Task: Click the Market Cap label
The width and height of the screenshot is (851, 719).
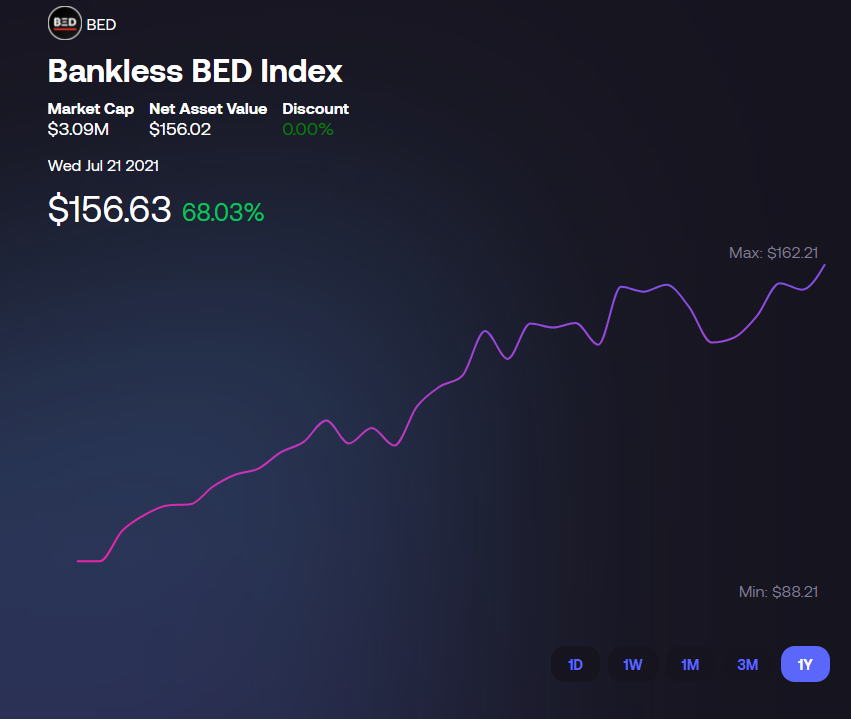Action: point(91,109)
